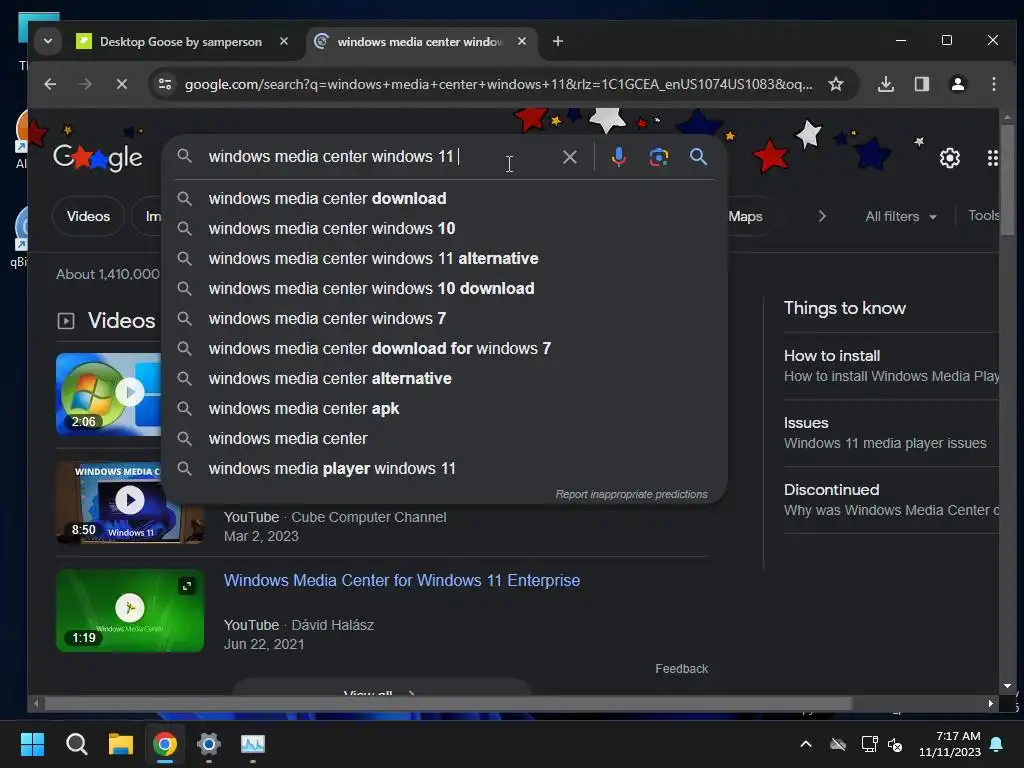This screenshot has height=768, width=1024.
Task: Open Chrome downloads icon
Action: (886, 84)
